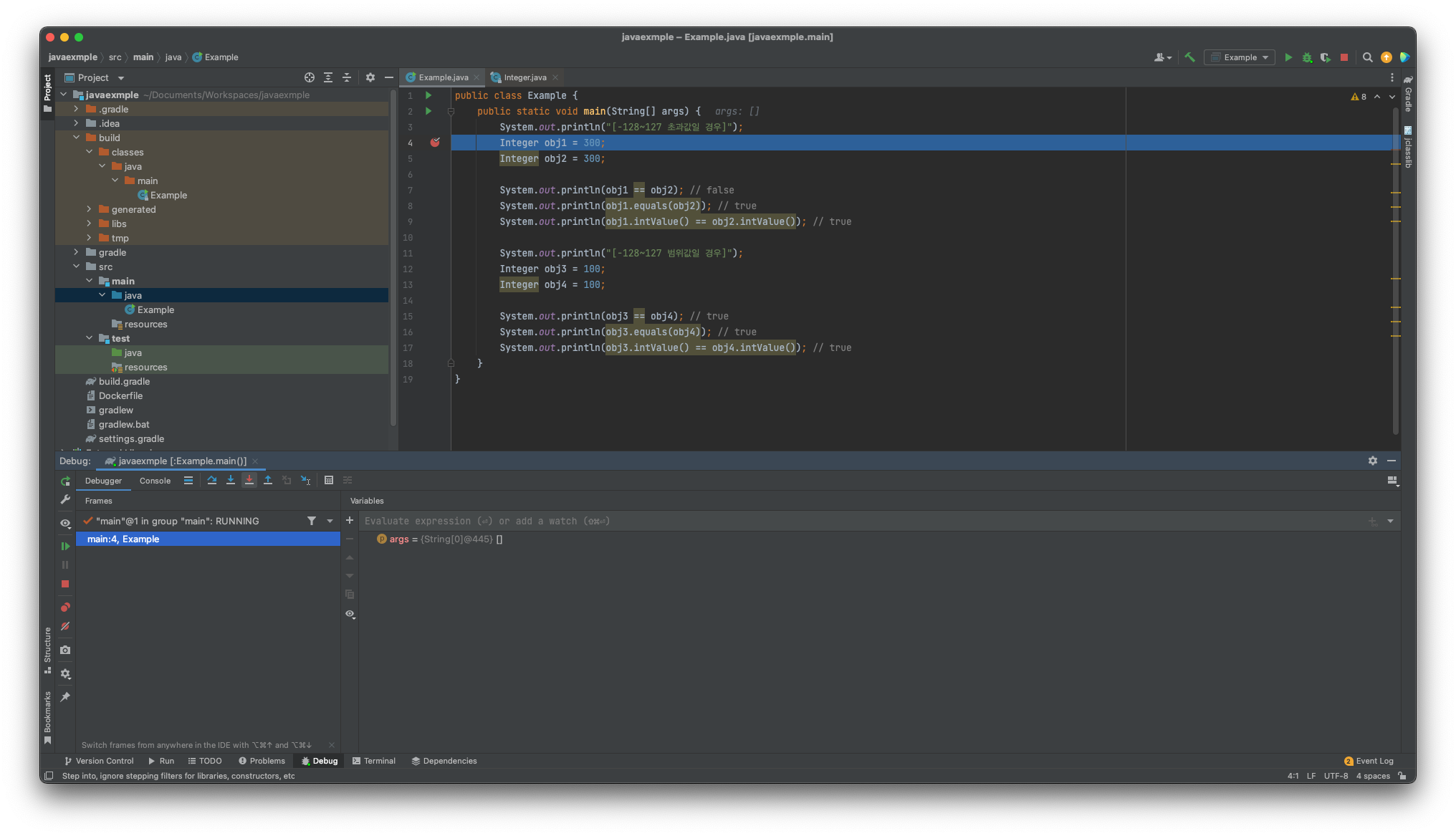
Task: Open the Project view dropdown
Action: [94, 77]
